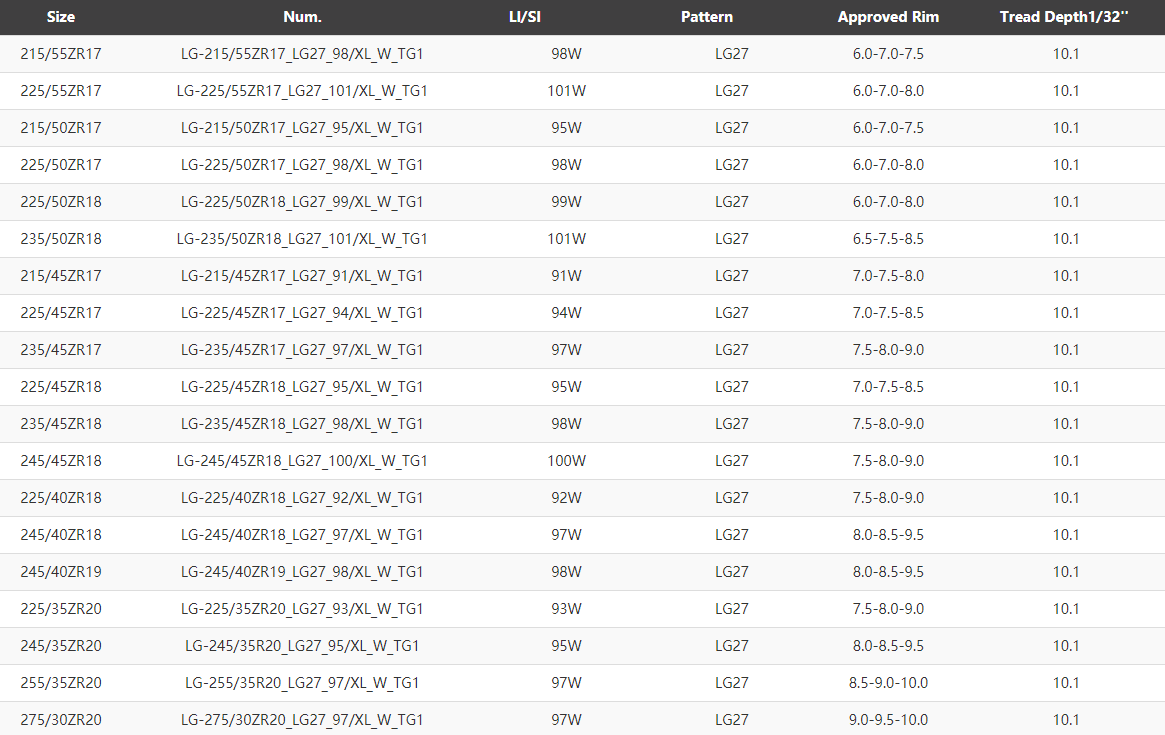This screenshot has width=1165, height=735.
Task: Select the 225/50ZR18 size cell
Action: tap(61, 202)
